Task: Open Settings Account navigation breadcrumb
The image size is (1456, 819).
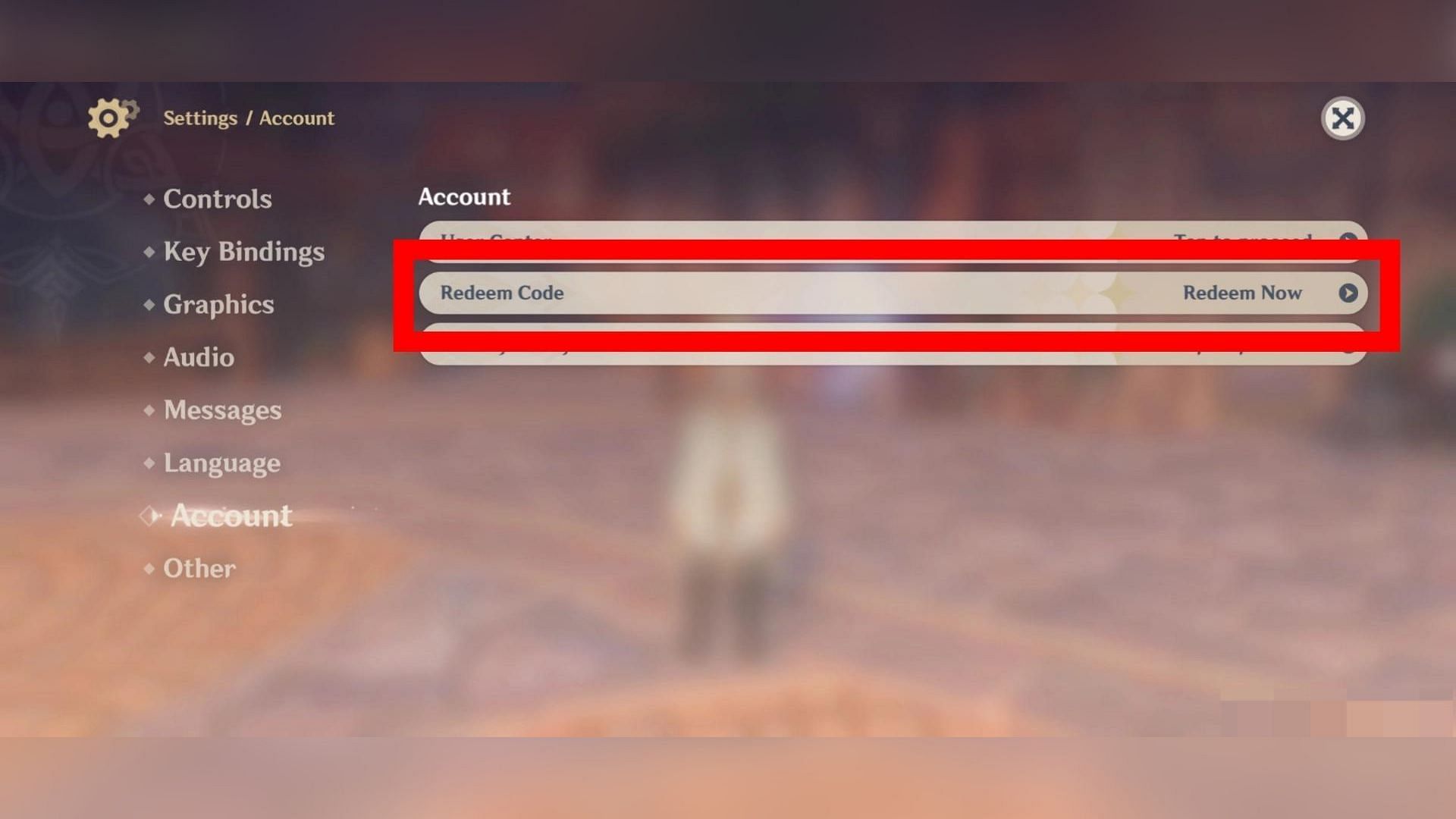Action: click(x=248, y=118)
